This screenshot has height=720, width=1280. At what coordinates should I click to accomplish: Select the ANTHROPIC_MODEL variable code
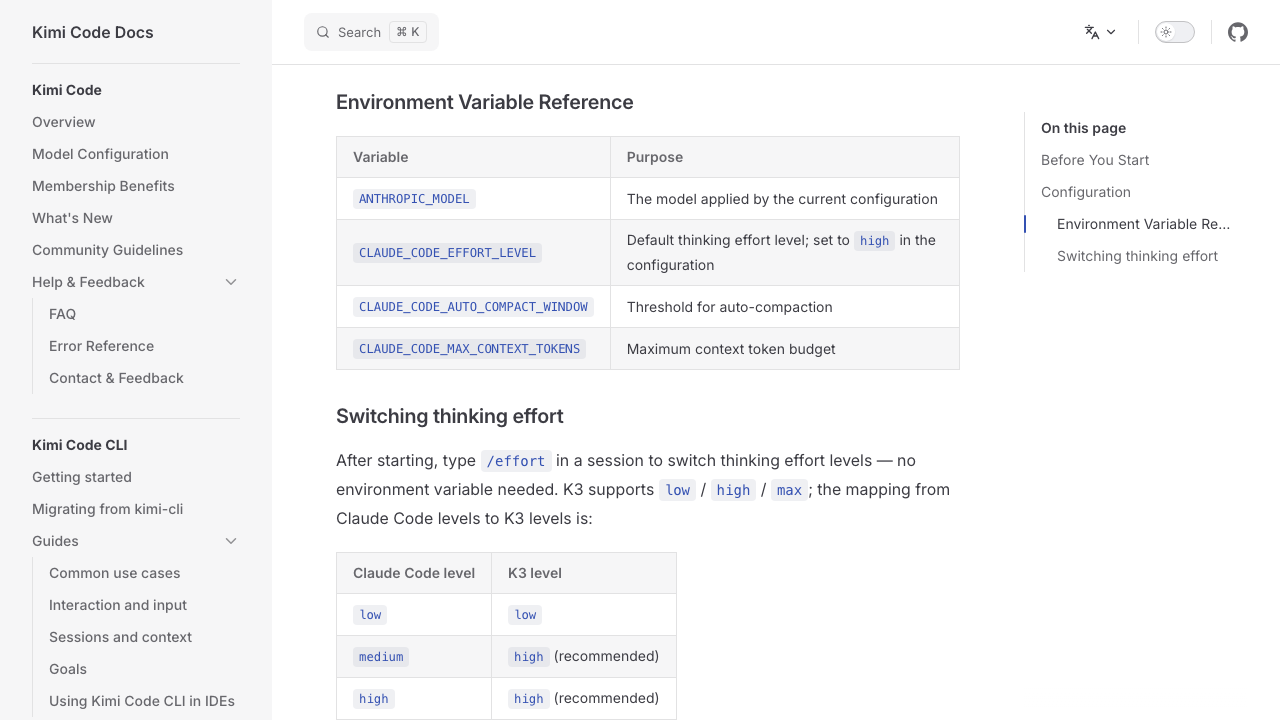(x=414, y=199)
